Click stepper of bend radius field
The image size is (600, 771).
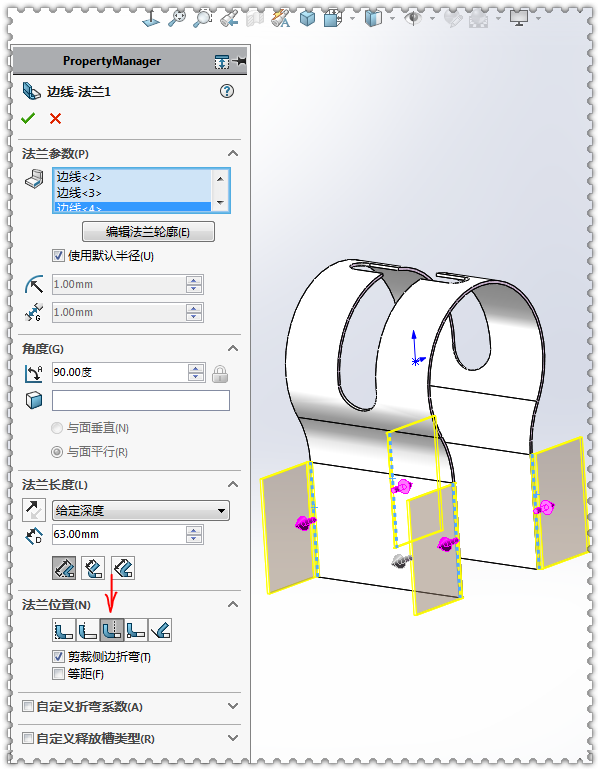point(194,284)
